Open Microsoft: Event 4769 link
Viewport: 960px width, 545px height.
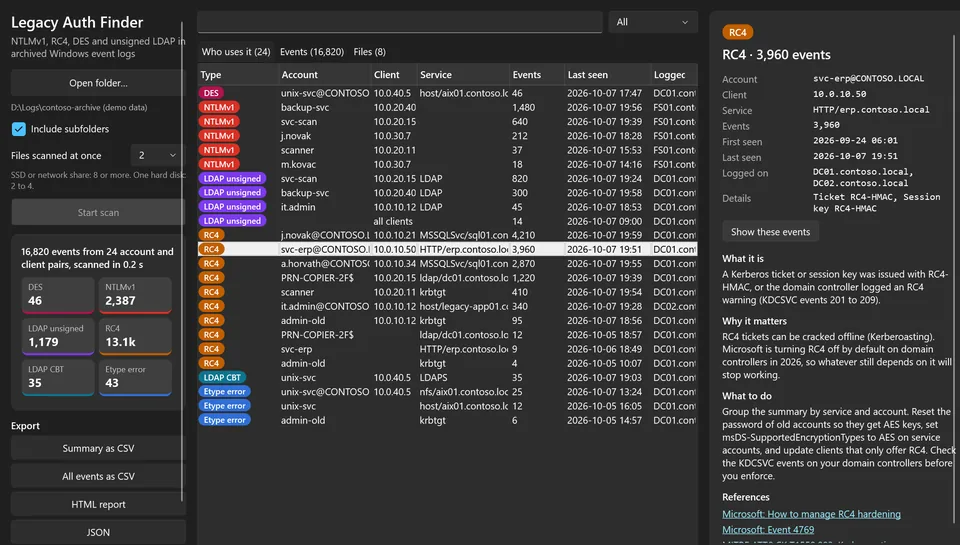[x=768, y=530]
